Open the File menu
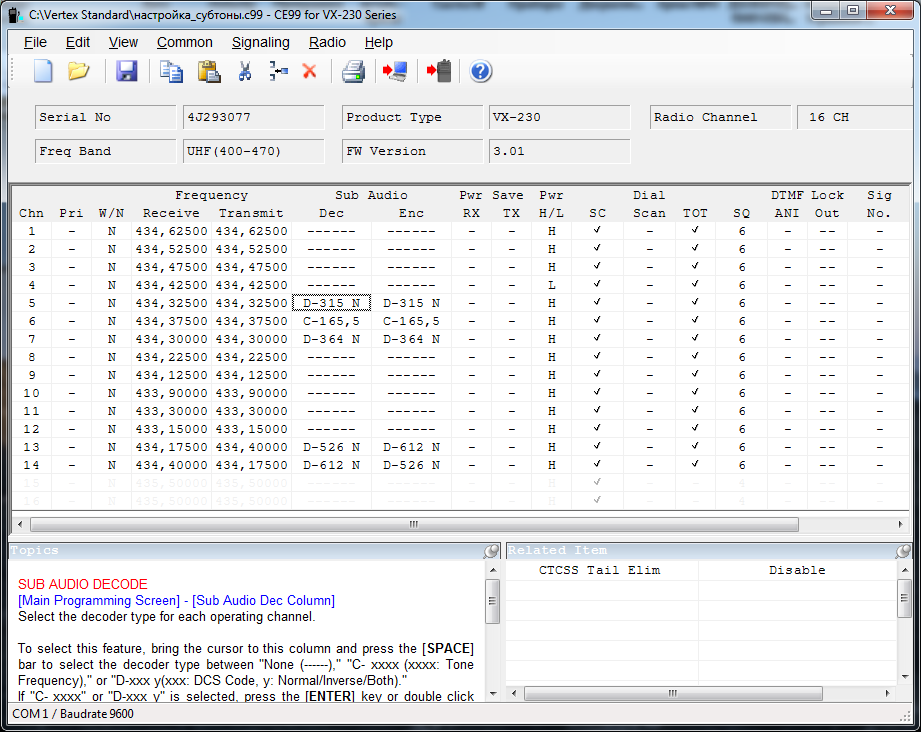Screen dimensions: 921x732 (35, 42)
